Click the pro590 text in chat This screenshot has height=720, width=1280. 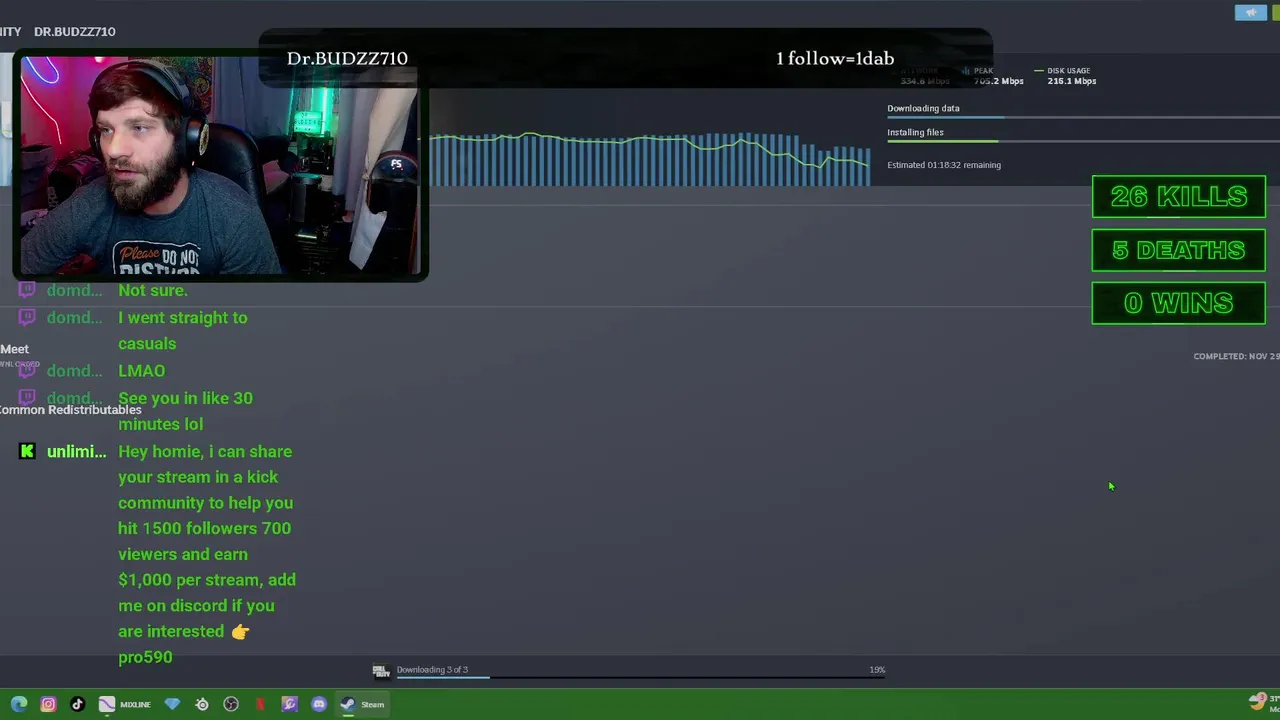point(145,657)
